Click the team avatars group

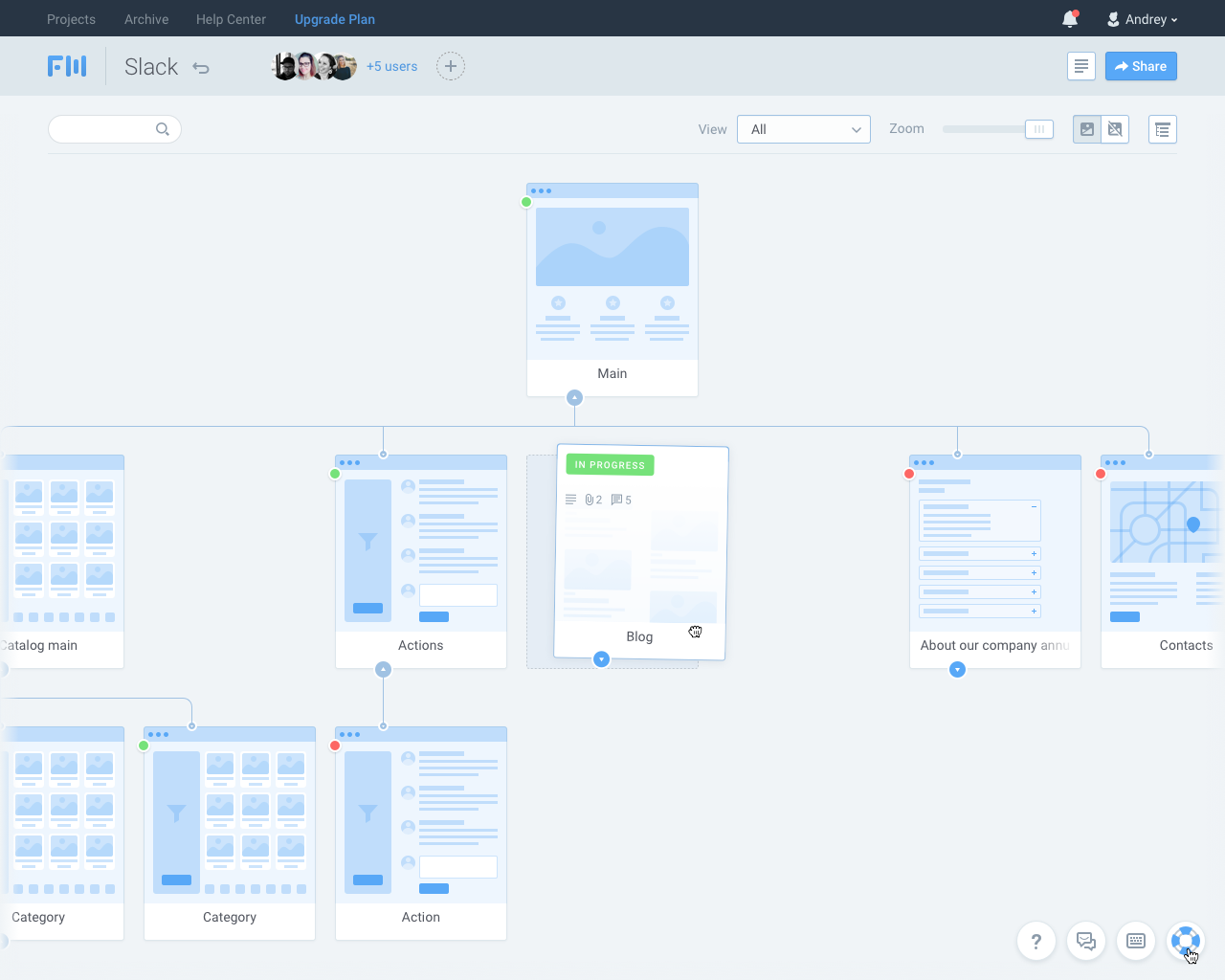pos(315,66)
